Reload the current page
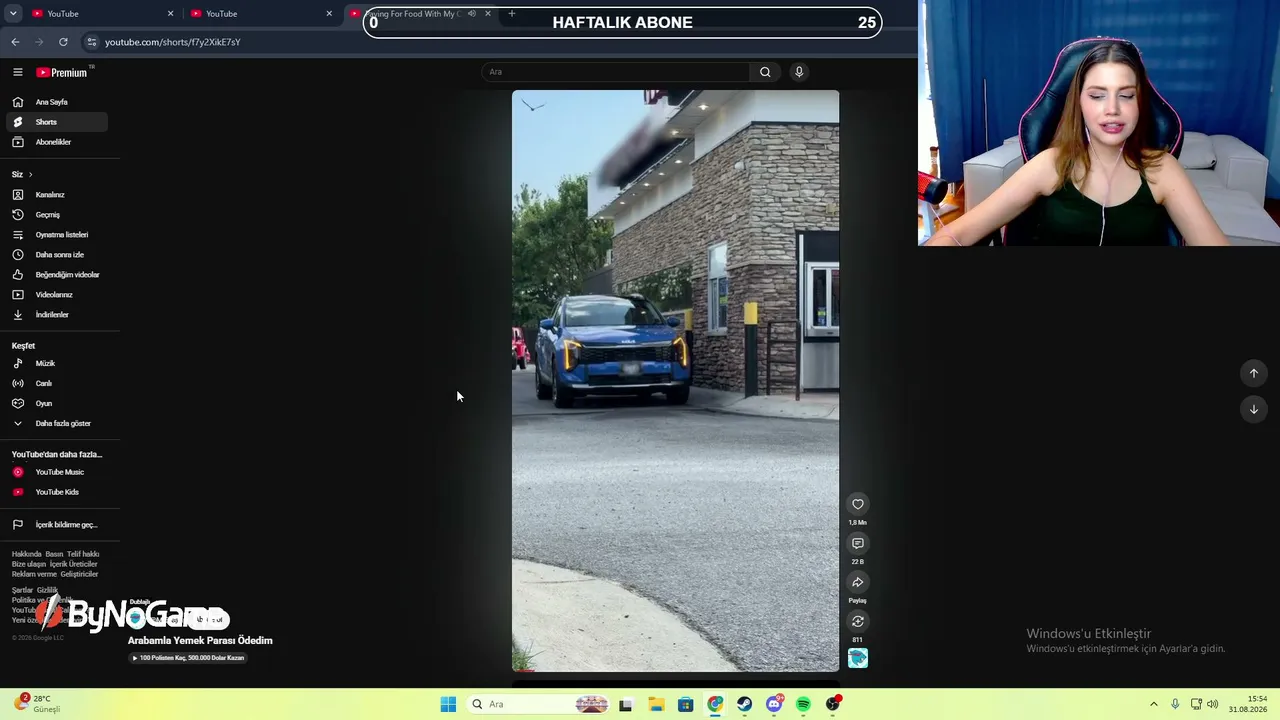Screen dimensions: 1280x720 pos(63,42)
